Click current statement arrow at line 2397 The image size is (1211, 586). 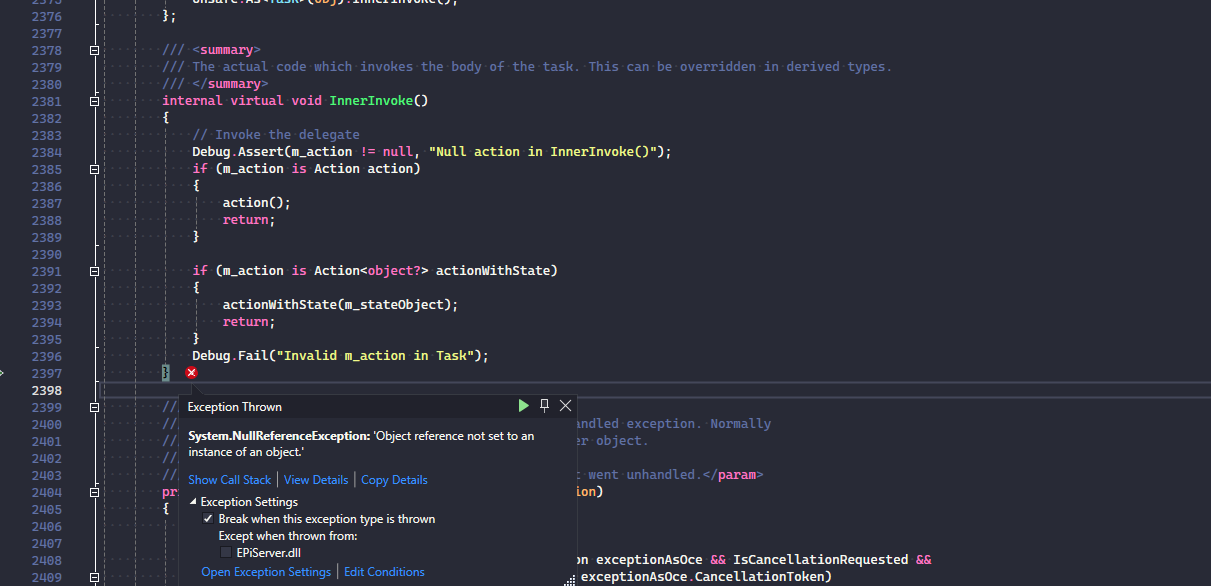[3, 373]
